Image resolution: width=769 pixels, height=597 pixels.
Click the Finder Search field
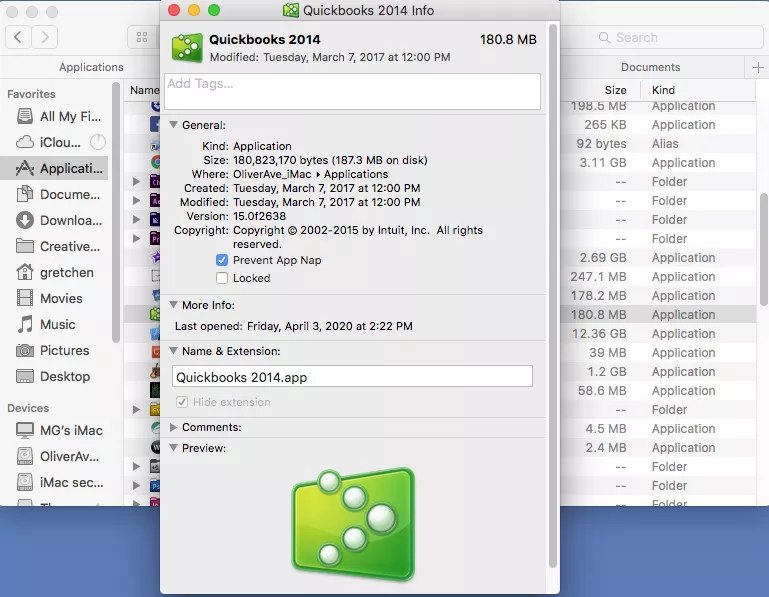(662, 38)
